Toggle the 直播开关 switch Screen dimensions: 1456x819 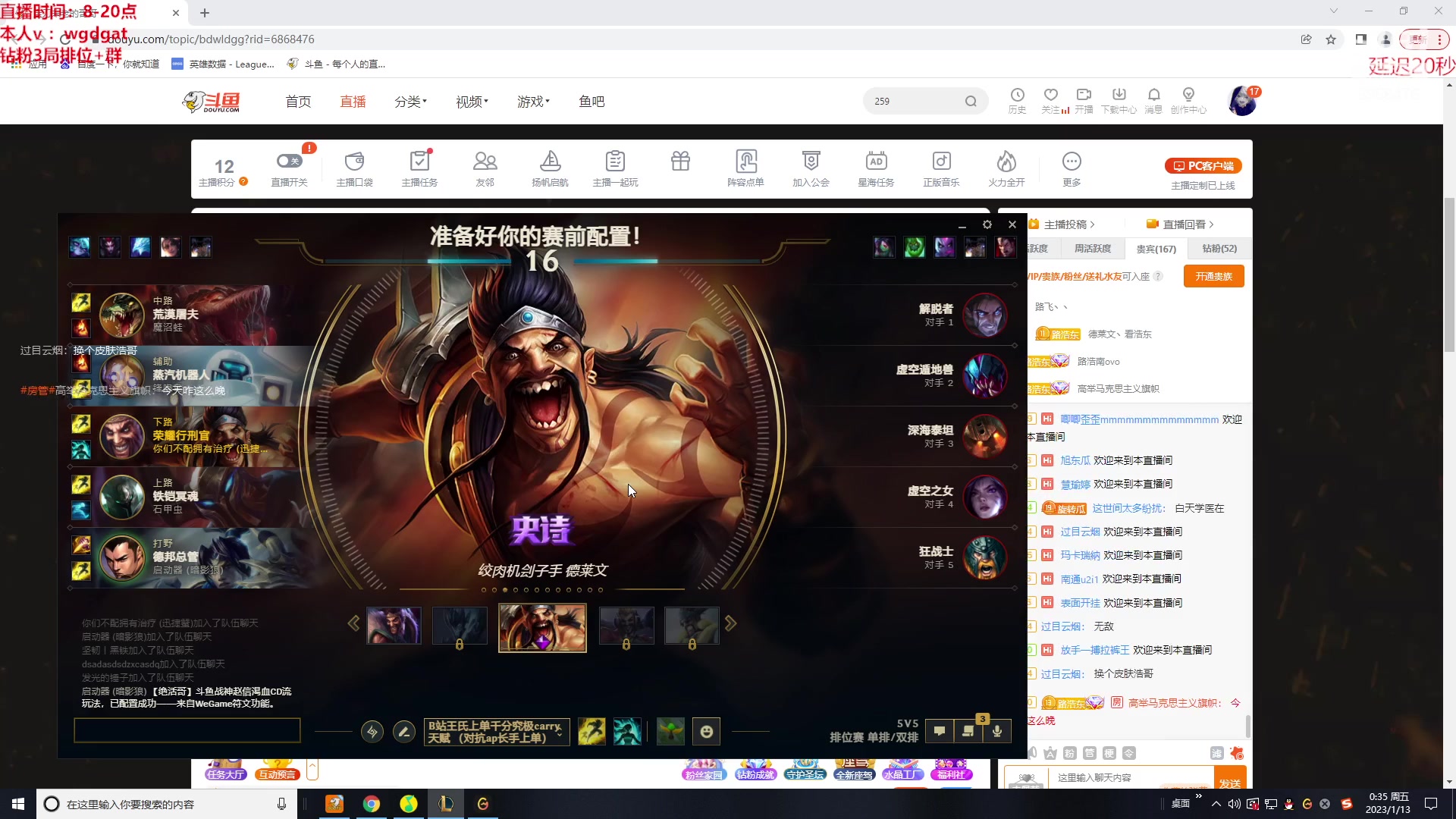(289, 162)
